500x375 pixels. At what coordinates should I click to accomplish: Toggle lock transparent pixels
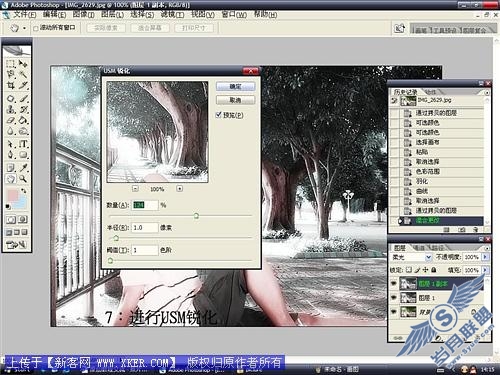(409, 270)
